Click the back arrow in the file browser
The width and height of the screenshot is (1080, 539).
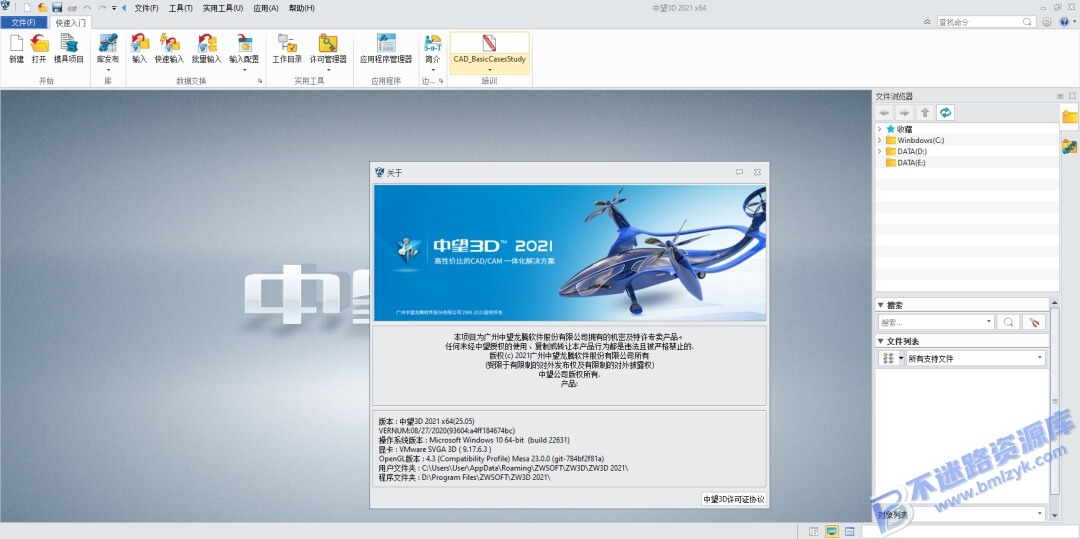tap(885, 112)
